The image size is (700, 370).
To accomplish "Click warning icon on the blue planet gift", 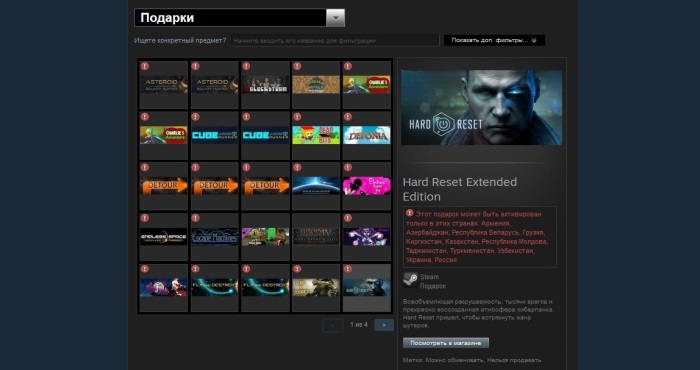I will [x=297, y=168].
